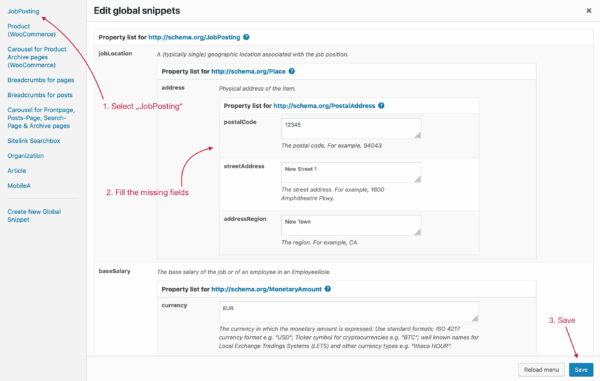
Task: Click the currency textarea resize handle
Action: 474,318
